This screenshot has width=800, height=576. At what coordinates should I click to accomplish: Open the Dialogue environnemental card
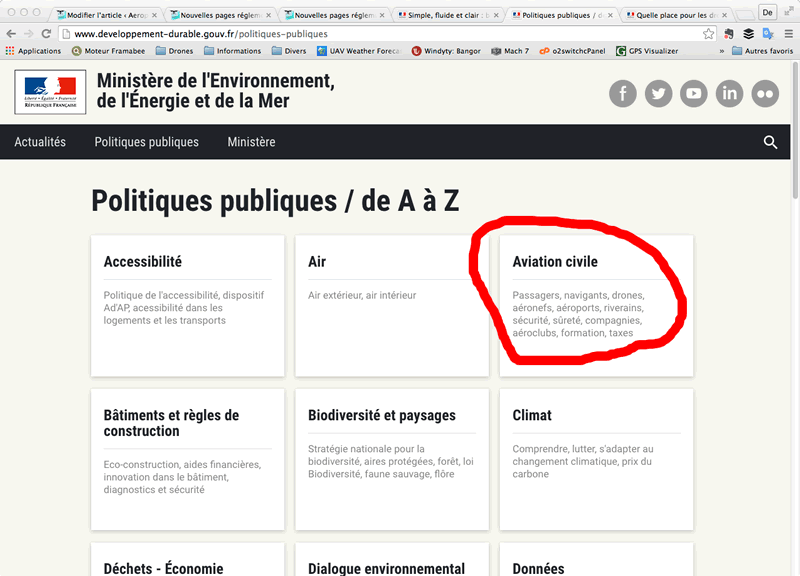(x=392, y=560)
